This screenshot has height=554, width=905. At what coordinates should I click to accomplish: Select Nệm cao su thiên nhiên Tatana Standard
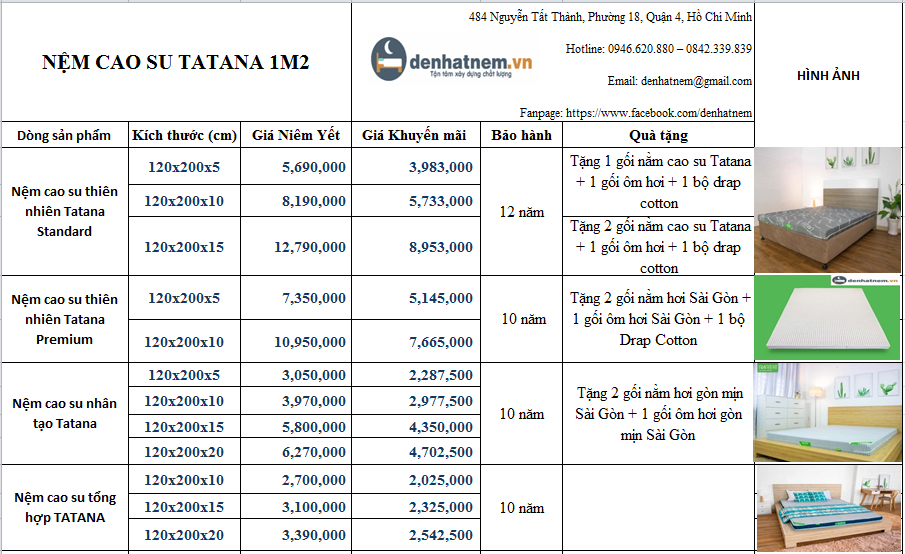pyautogui.click(x=65, y=211)
